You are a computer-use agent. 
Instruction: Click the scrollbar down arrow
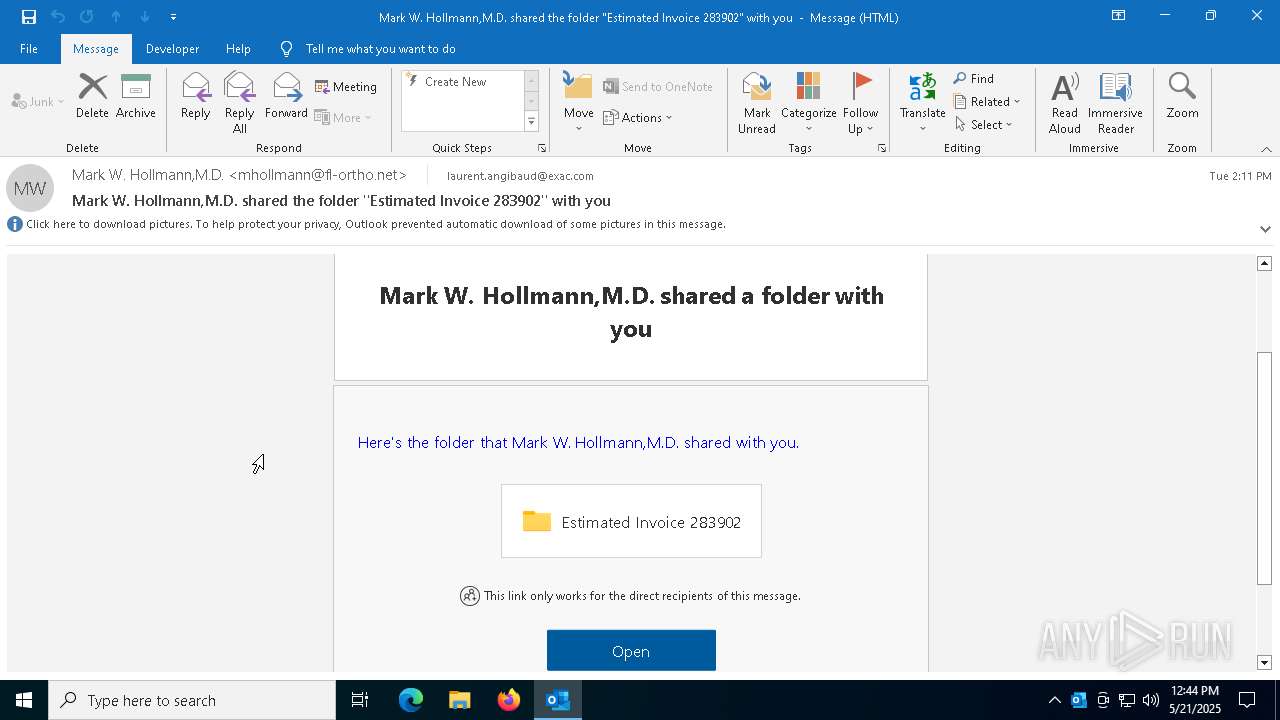click(x=1264, y=662)
